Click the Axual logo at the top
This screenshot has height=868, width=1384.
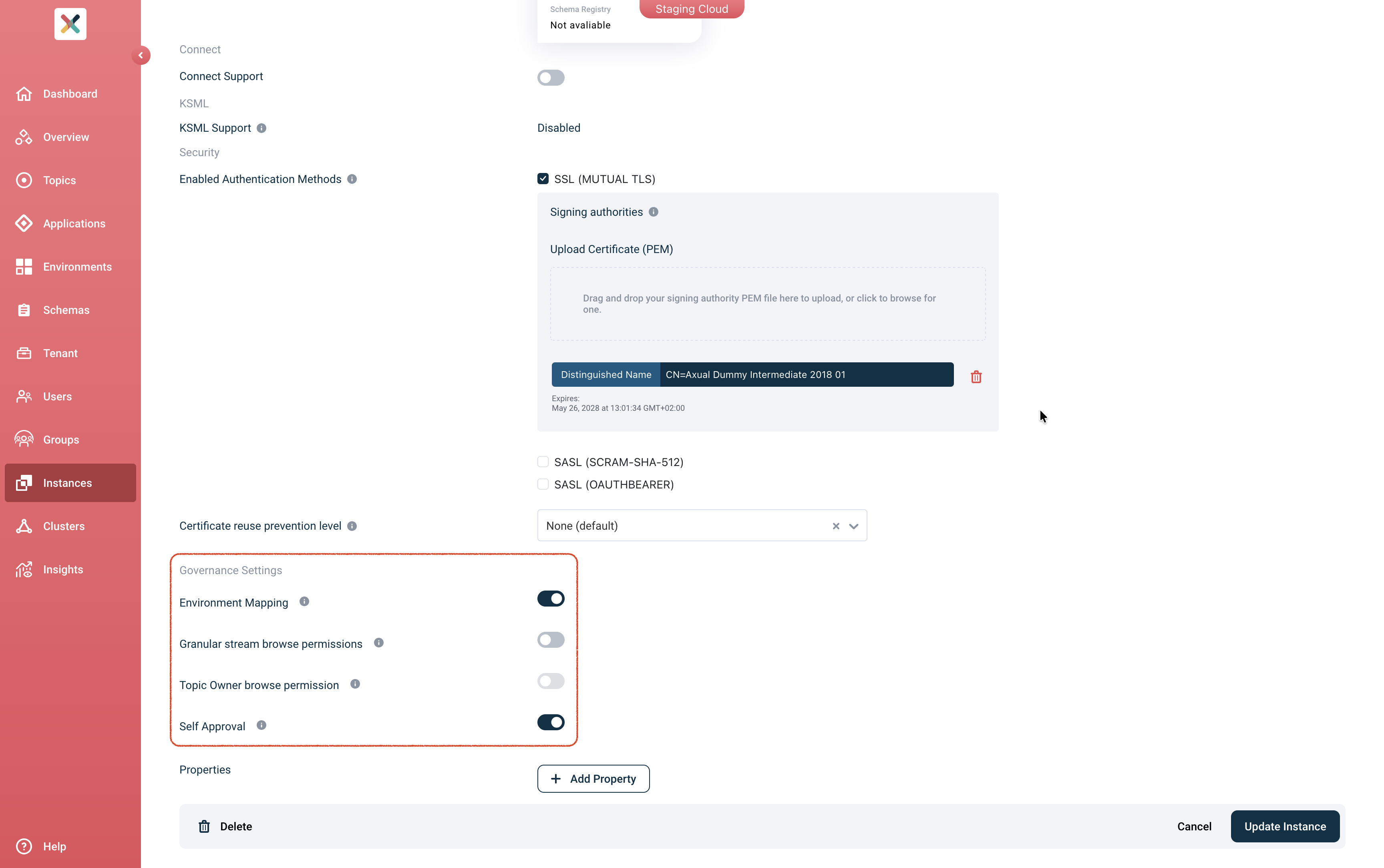point(70,24)
